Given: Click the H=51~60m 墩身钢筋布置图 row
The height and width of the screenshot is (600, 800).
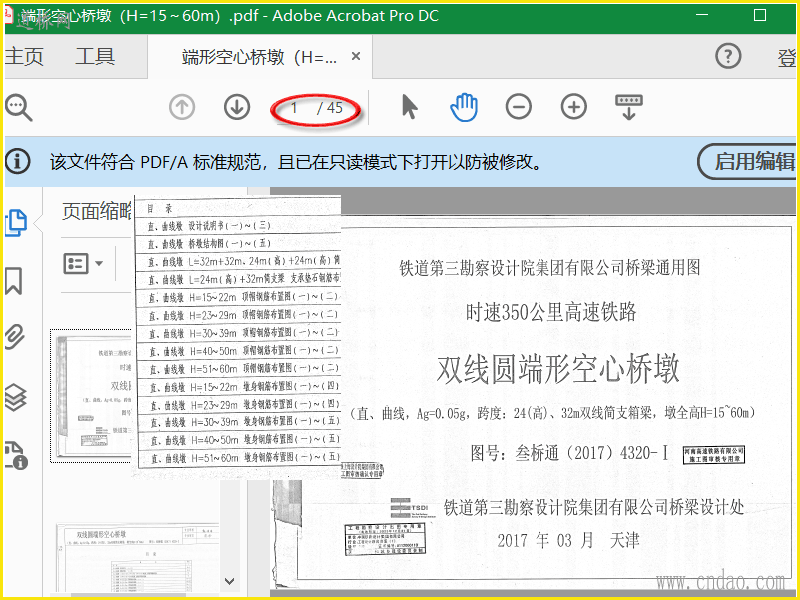Looking at the screenshot, I should [x=239, y=458].
